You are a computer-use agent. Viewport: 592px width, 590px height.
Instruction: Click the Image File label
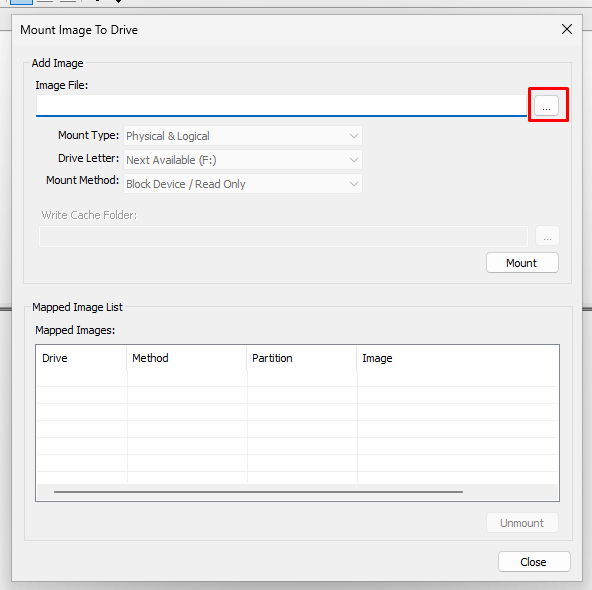[x=62, y=85]
